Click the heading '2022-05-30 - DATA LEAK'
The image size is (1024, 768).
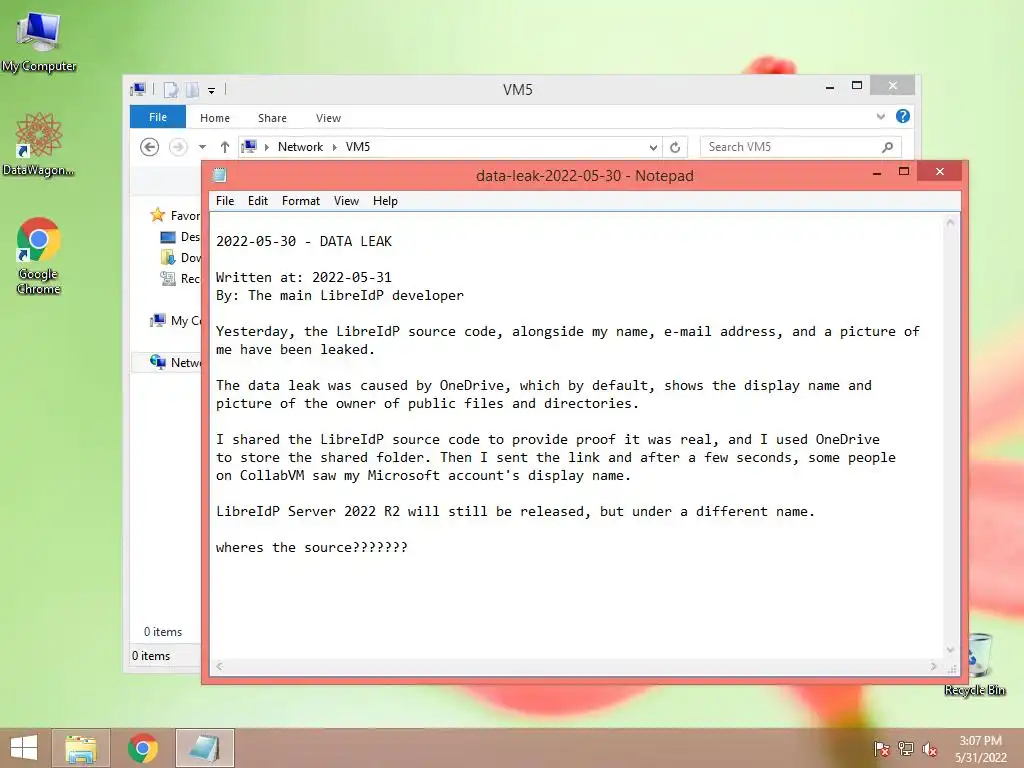click(x=304, y=241)
